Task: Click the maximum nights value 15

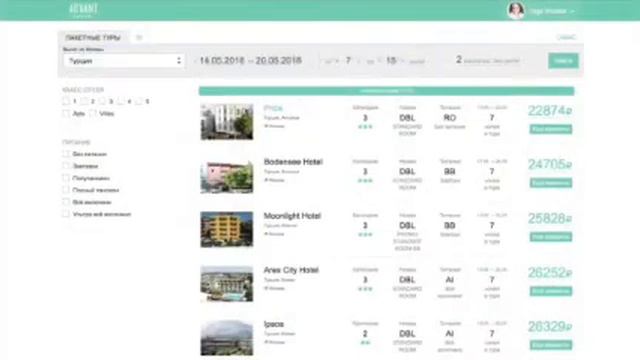Action: 391,60
